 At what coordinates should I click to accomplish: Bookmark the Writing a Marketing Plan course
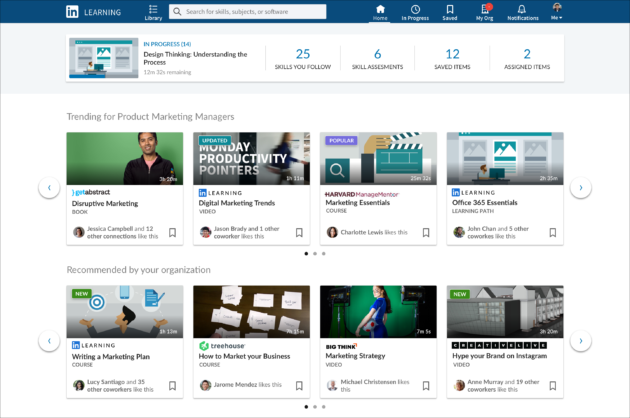coord(172,385)
